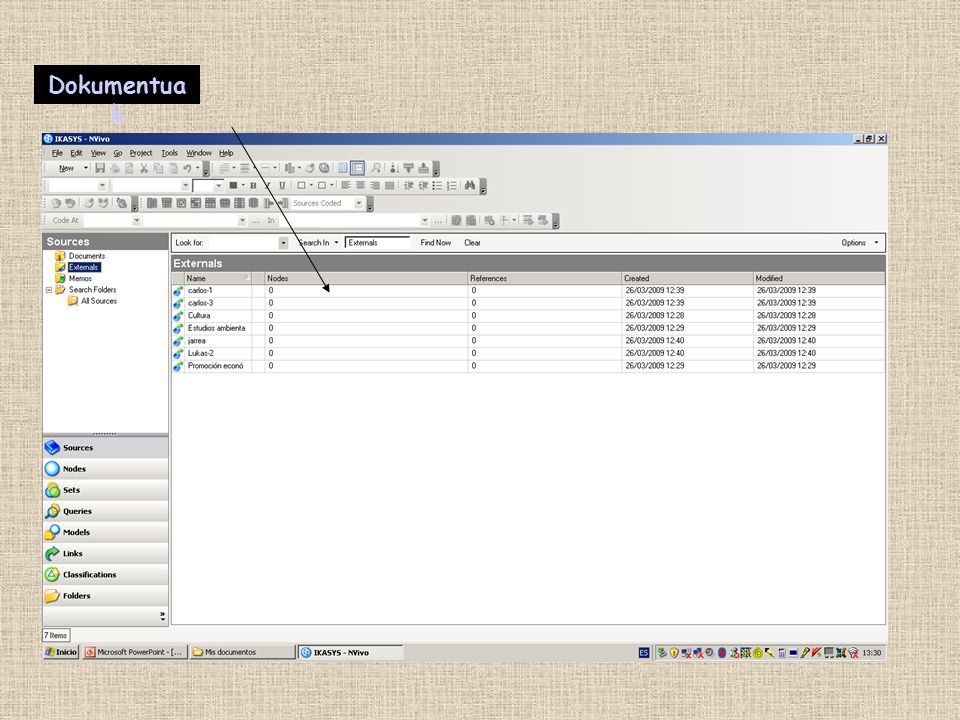Open the Look for dropdown arrow
This screenshot has width=960, height=720.
(283, 243)
